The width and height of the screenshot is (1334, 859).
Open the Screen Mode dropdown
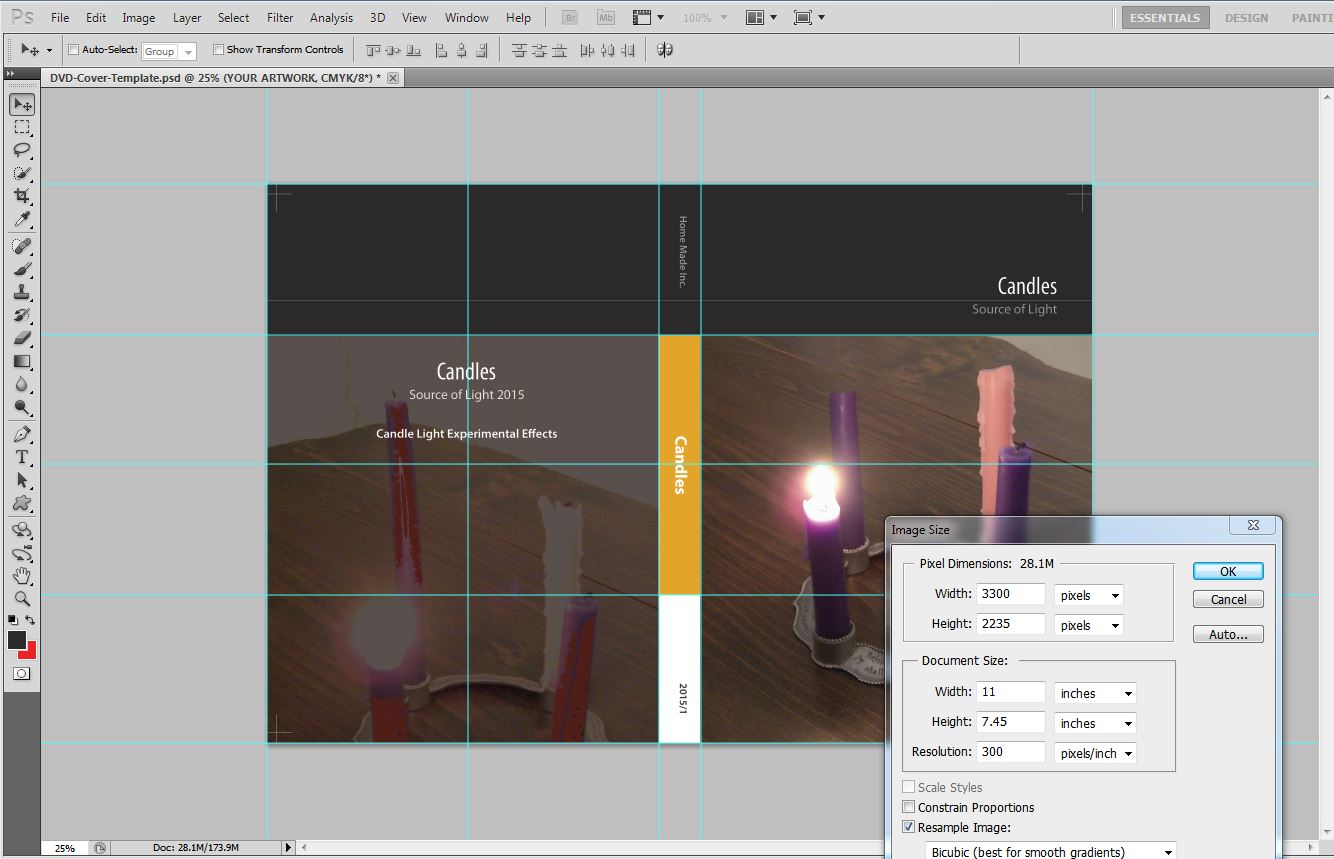tap(809, 18)
